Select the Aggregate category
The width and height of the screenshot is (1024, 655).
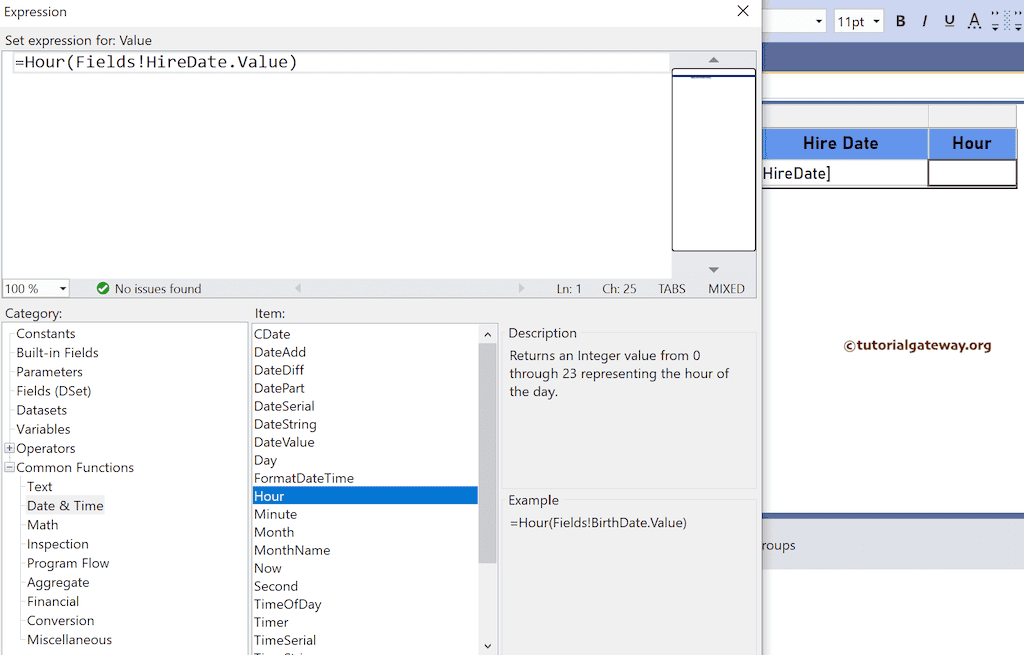click(58, 582)
